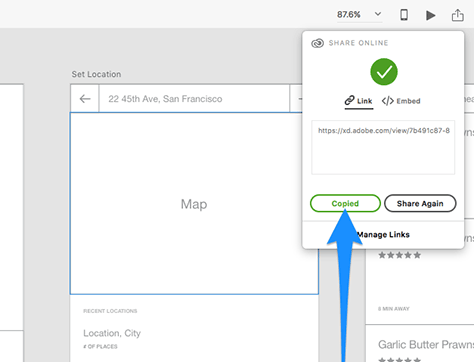Click the 22 45th Ave address field

coord(194,99)
